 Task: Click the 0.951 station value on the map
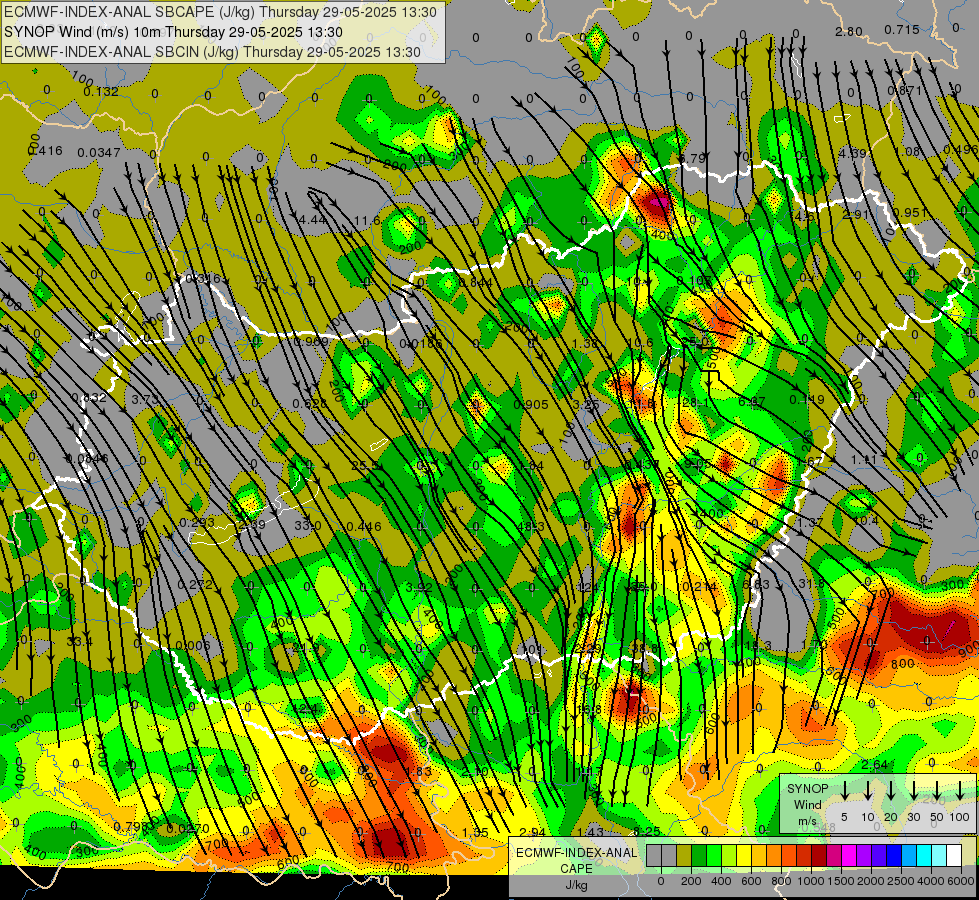coord(910,213)
